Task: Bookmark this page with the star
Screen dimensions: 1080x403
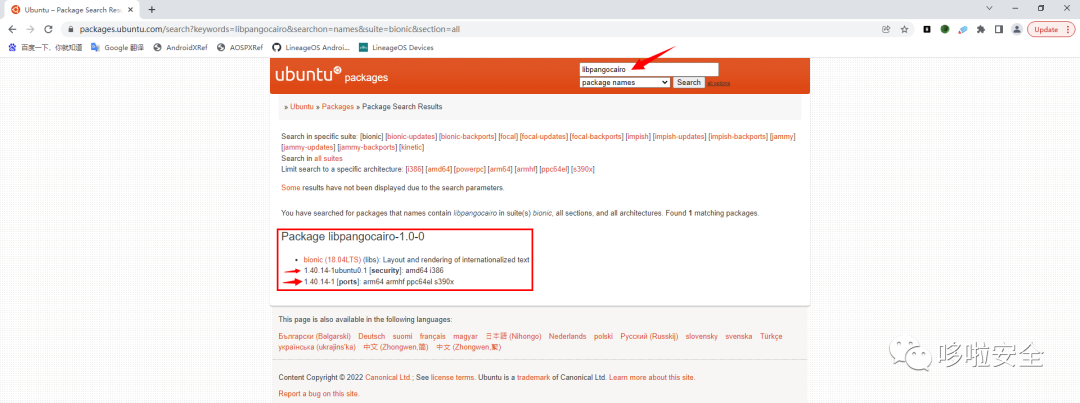Action: click(x=904, y=30)
